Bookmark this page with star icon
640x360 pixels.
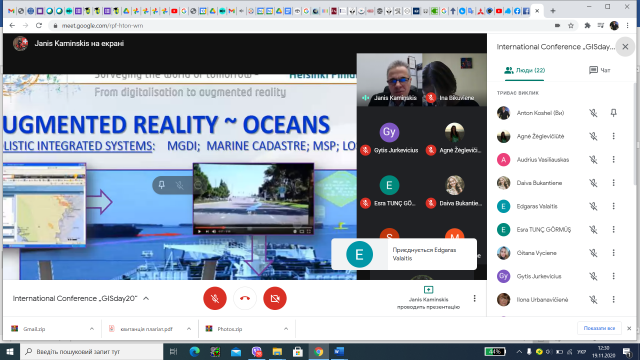pos(571,25)
